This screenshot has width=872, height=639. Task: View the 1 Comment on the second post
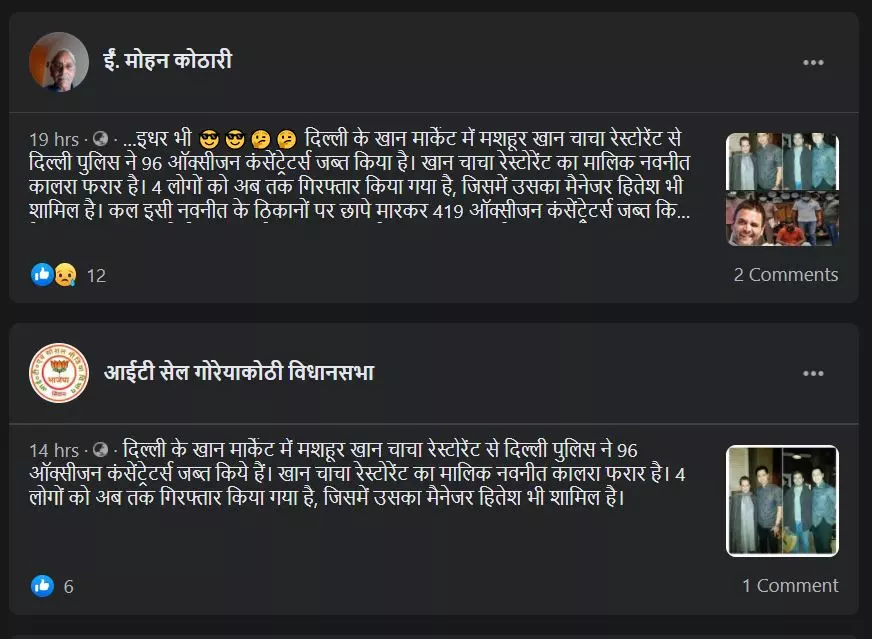790,586
